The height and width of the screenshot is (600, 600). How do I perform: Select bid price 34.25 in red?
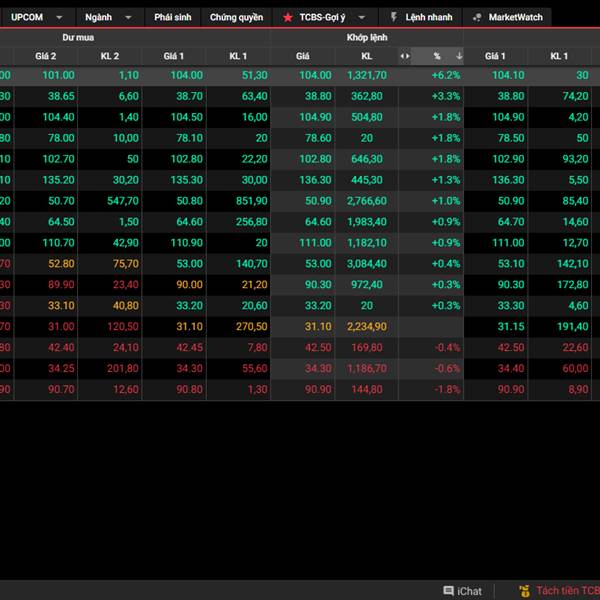click(61, 368)
